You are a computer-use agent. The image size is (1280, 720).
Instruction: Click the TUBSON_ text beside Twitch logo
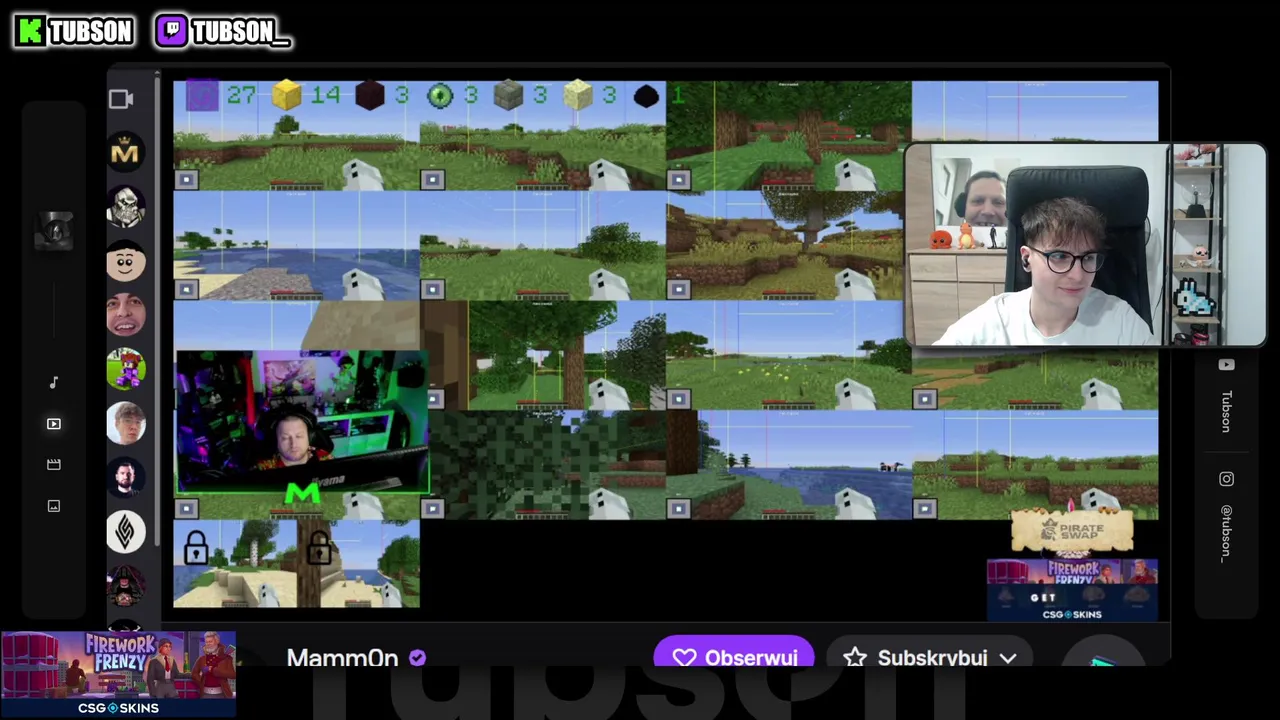tap(240, 32)
